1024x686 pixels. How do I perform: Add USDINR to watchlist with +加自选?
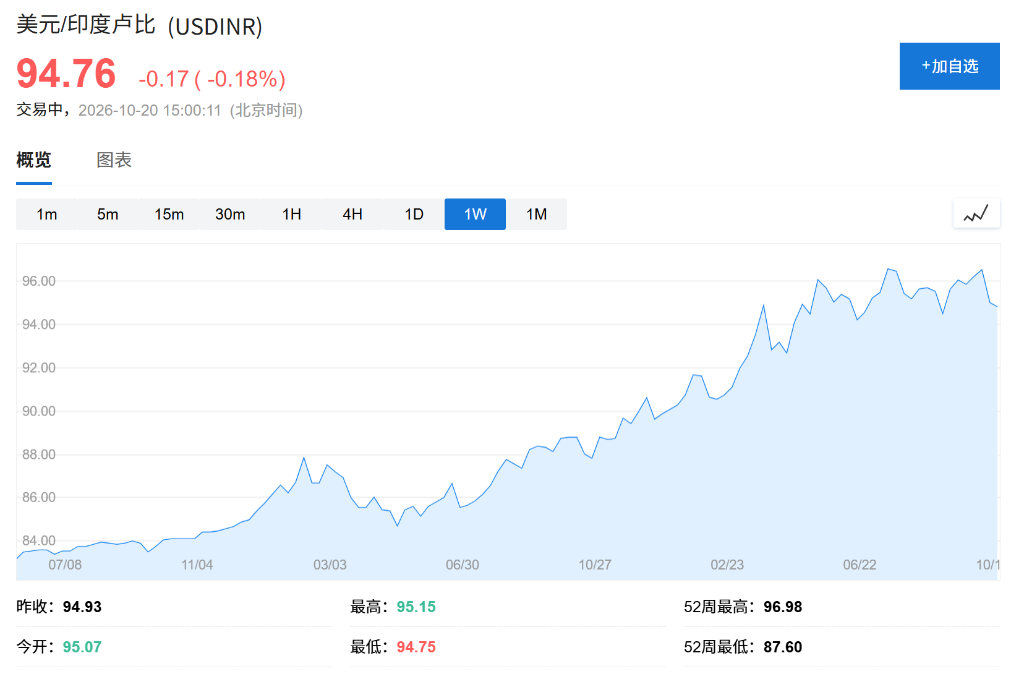pos(950,66)
